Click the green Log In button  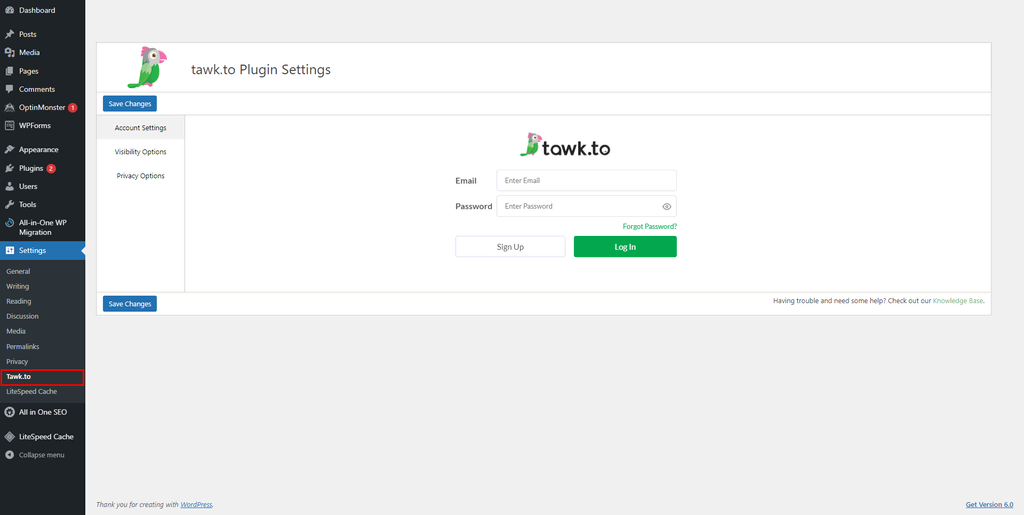pos(625,247)
